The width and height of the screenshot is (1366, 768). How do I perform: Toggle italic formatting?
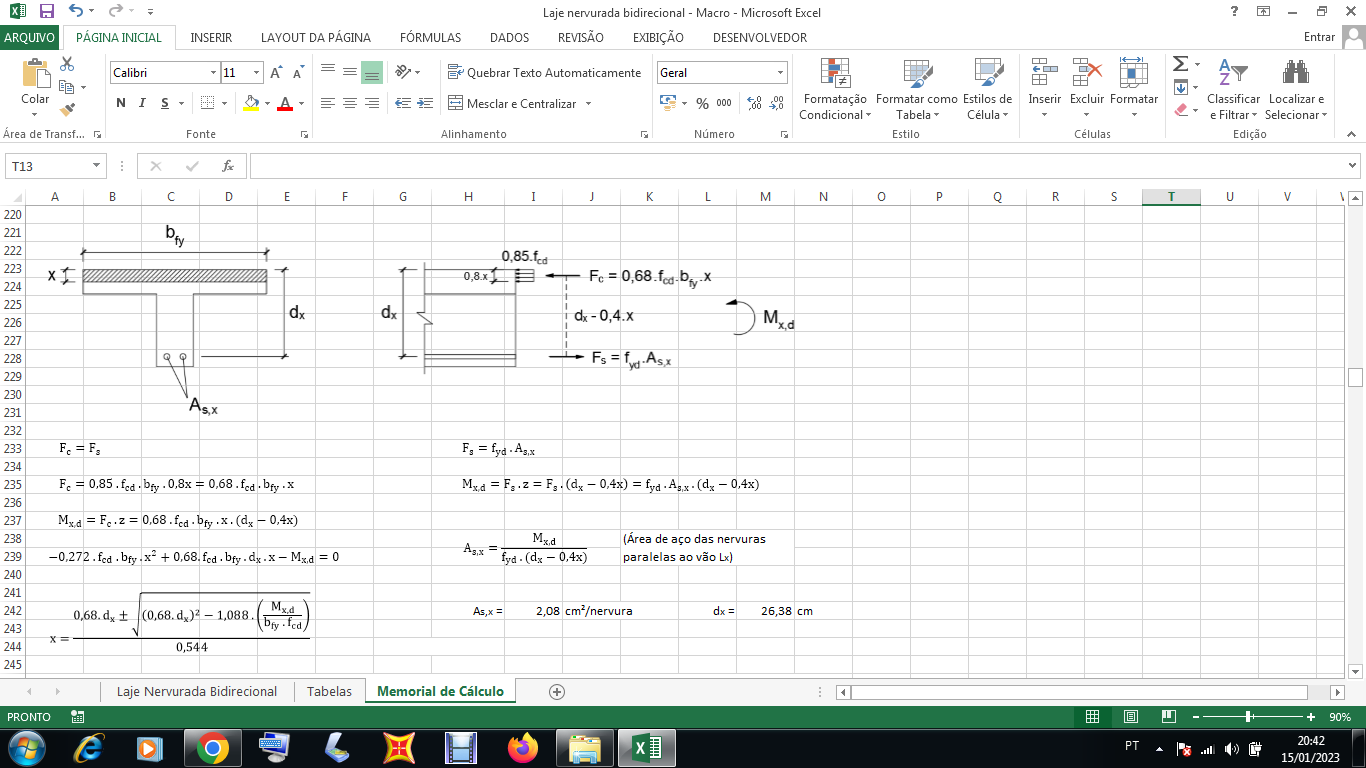point(142,103)
